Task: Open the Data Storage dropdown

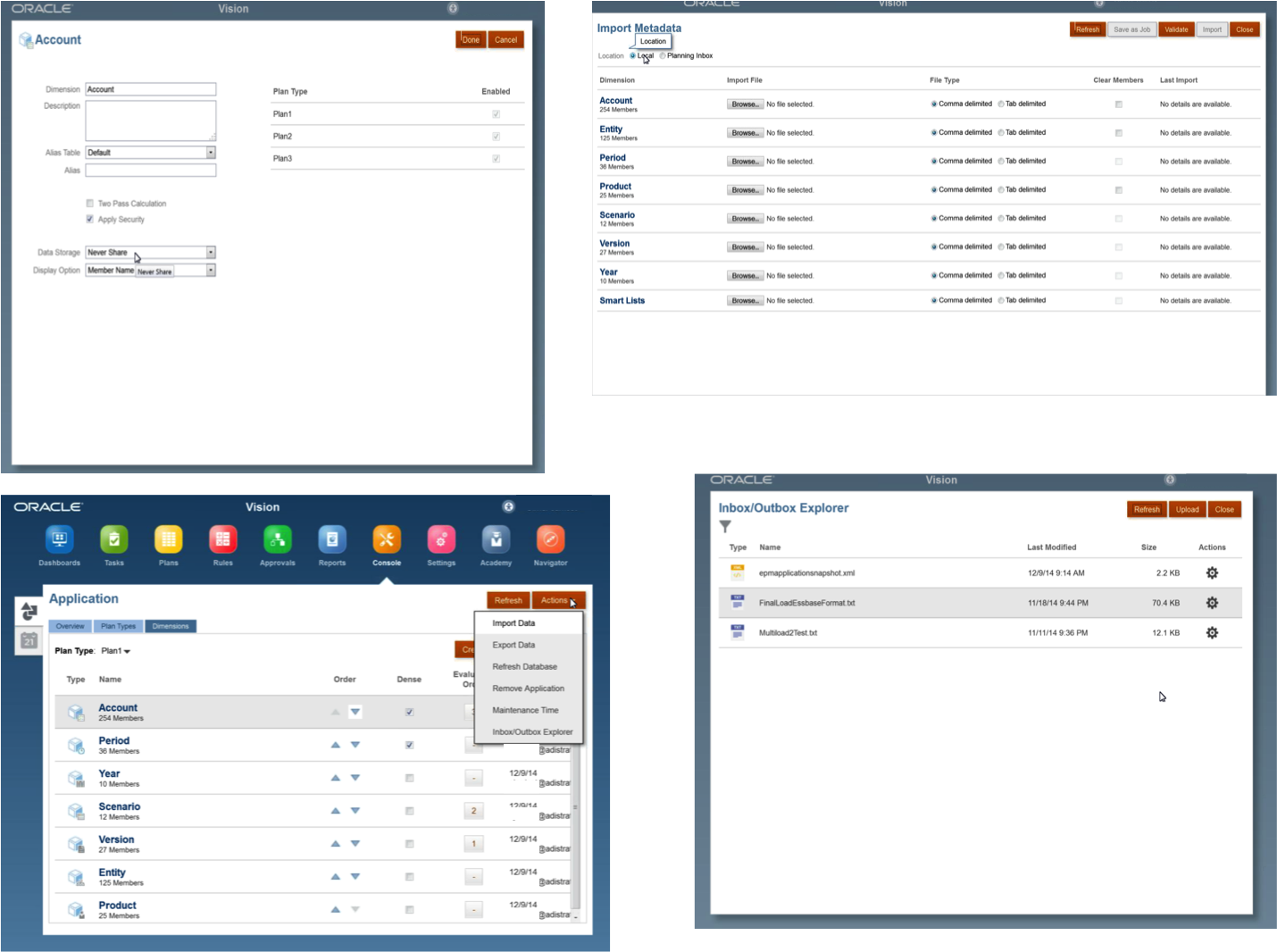Action: (211, 253)
